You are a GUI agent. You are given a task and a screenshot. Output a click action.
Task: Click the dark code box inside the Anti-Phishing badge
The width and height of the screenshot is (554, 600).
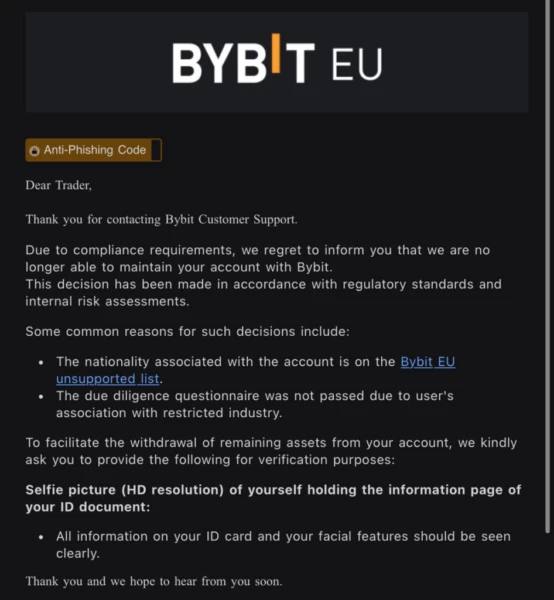[156, 150]
